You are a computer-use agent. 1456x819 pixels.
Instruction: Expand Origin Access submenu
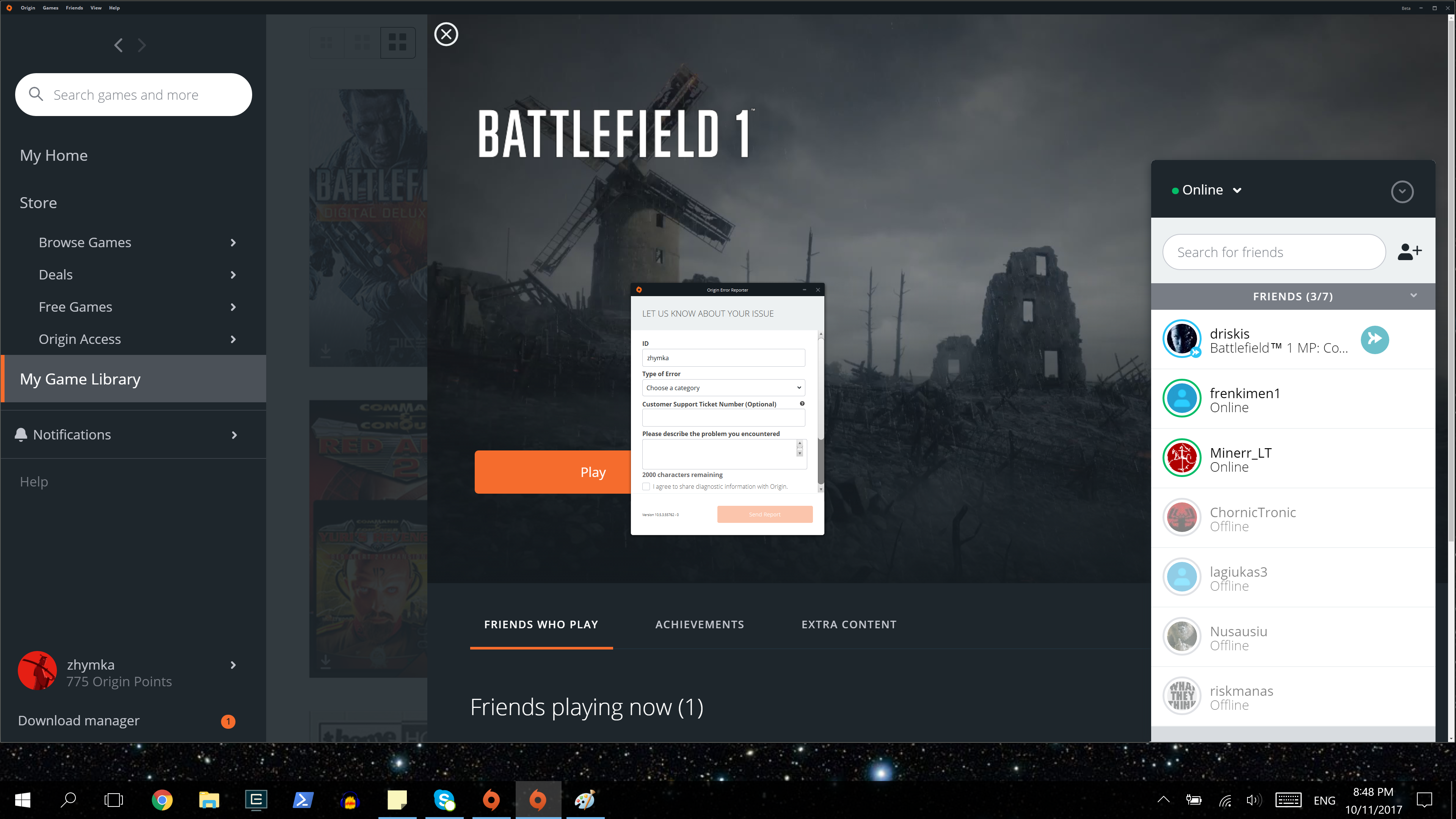pyautogui.click(x=233, y=339)
